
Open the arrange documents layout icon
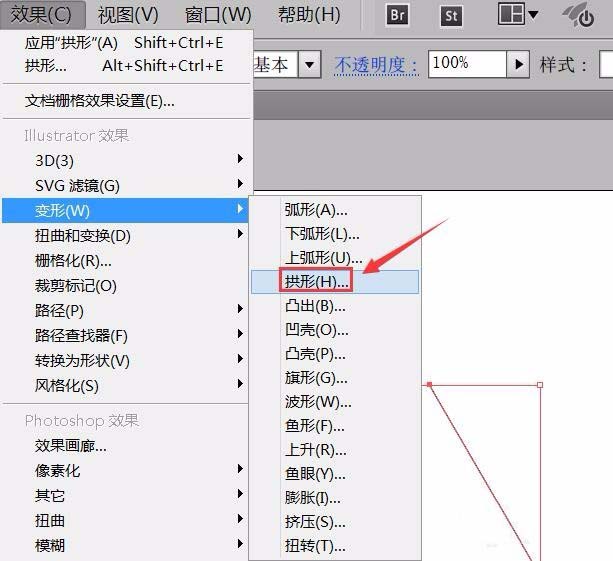[x=511, y=14]
